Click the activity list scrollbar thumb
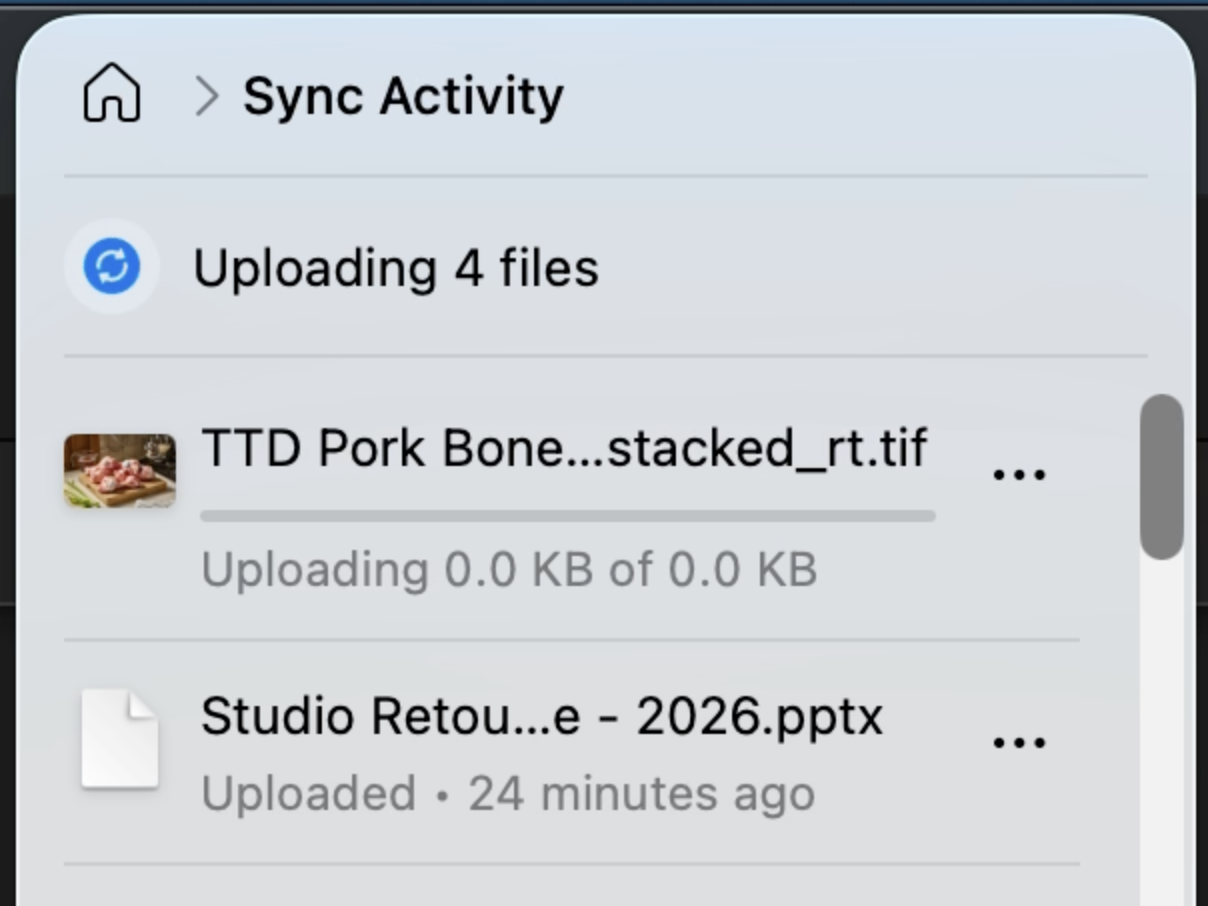 1162,477
